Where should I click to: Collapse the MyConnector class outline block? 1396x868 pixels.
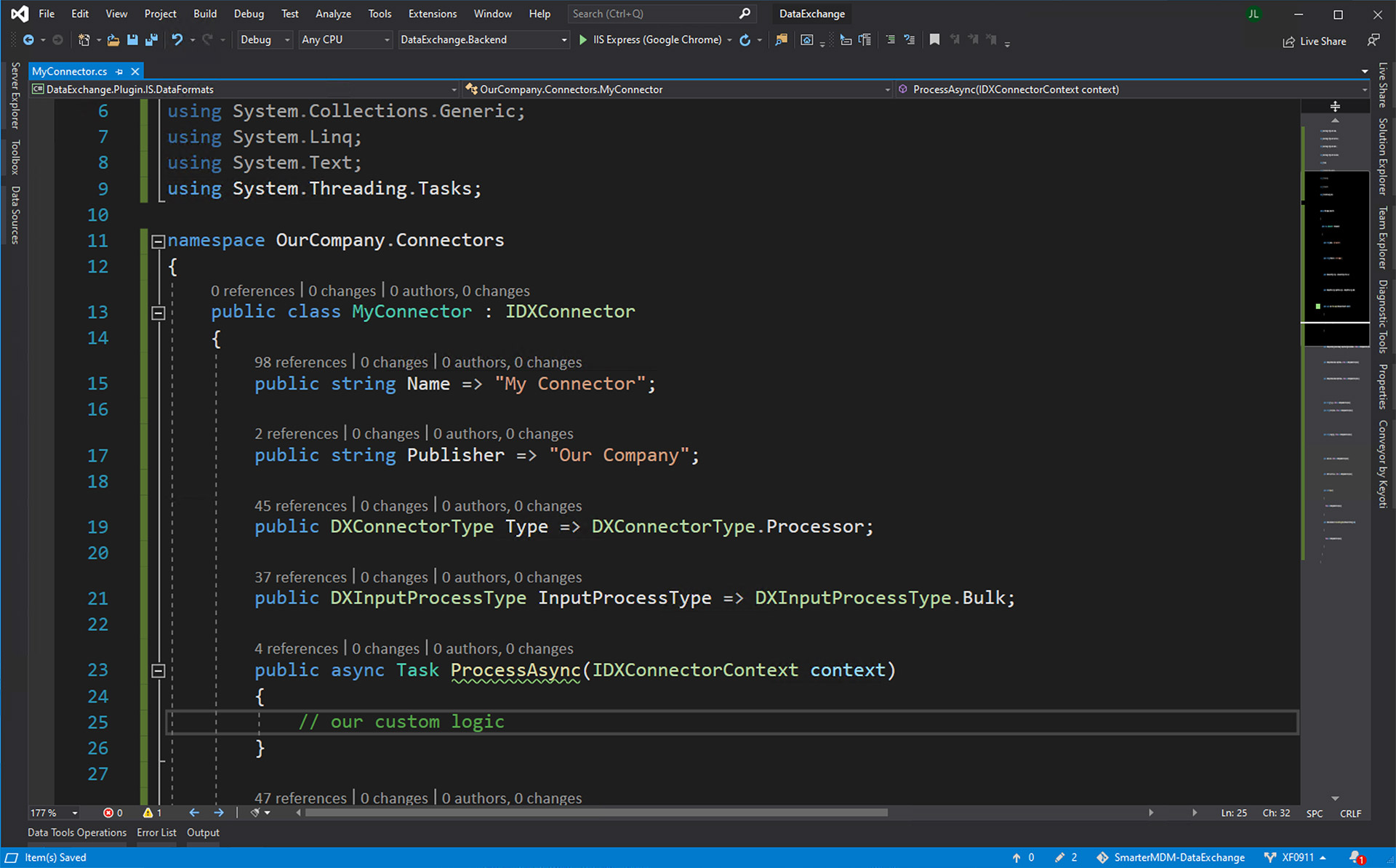coord(158,313)
